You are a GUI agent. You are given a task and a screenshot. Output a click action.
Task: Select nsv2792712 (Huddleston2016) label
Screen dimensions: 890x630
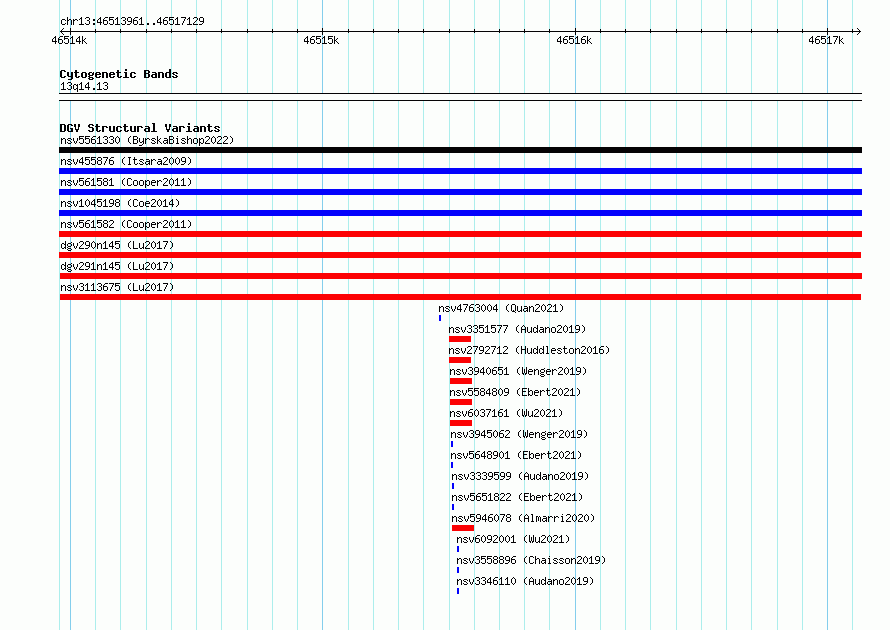[x=529, y=350]
